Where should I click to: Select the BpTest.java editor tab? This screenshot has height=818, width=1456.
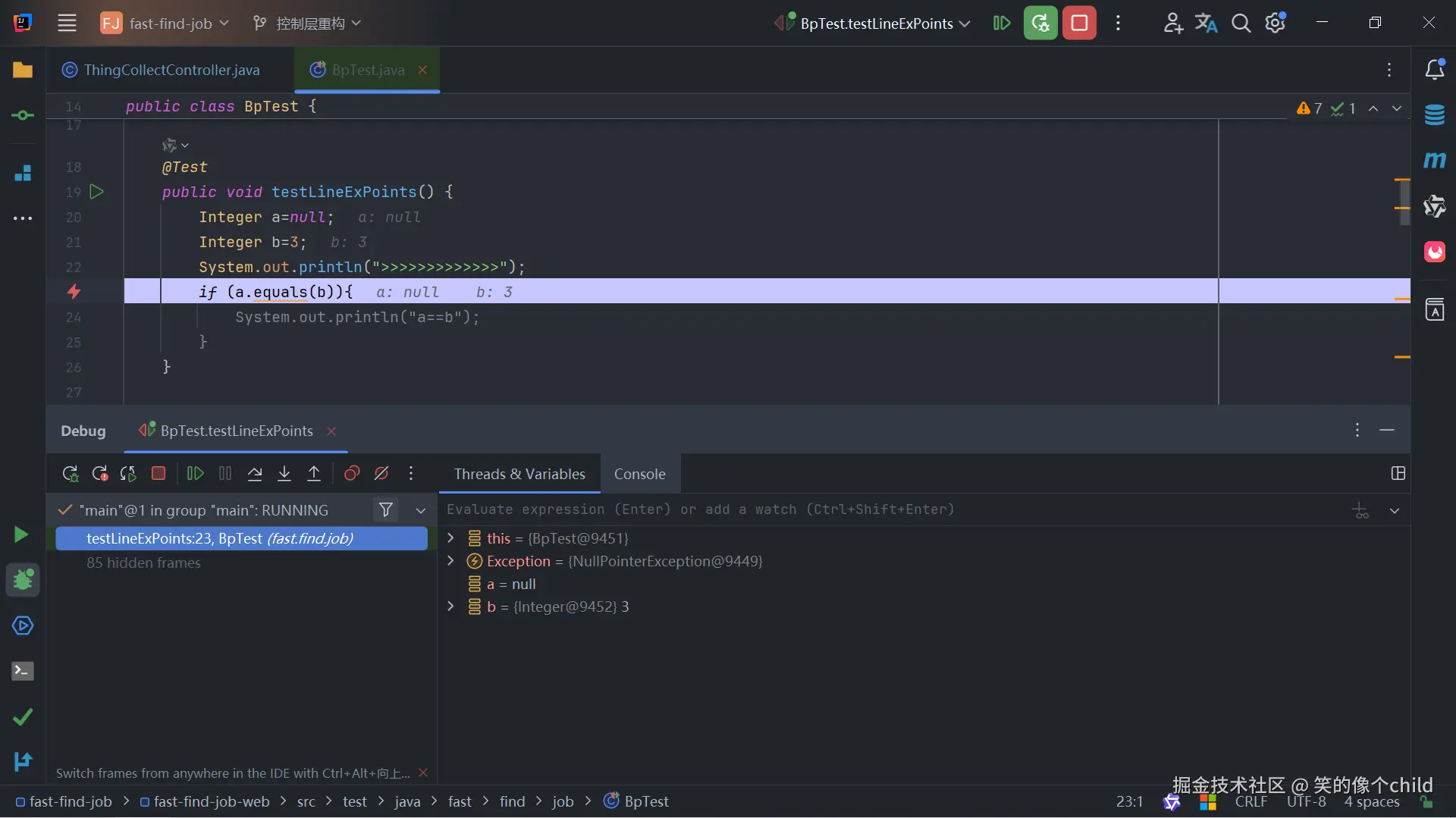point(368,71)
